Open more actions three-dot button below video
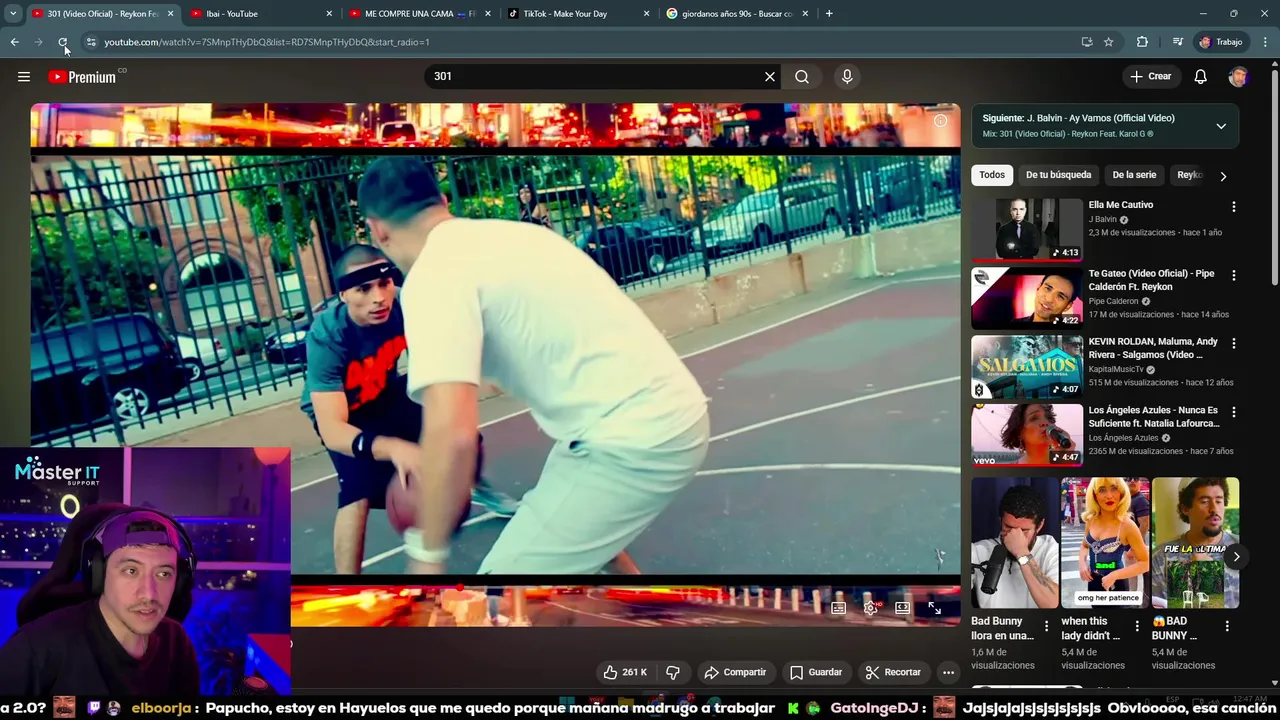Viewport: 1280px width, 720px height. pos(948,672)
